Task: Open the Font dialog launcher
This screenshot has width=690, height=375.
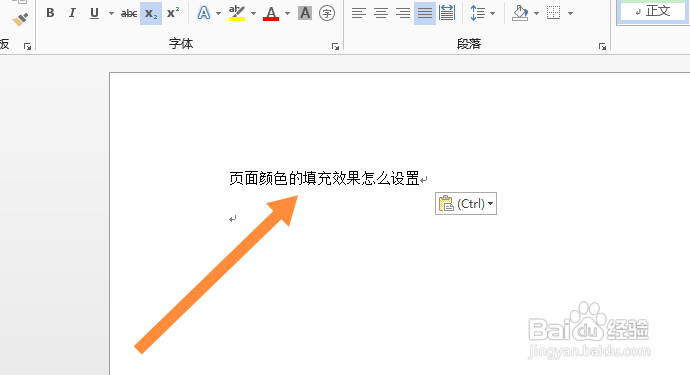Action: click(335, 46)
